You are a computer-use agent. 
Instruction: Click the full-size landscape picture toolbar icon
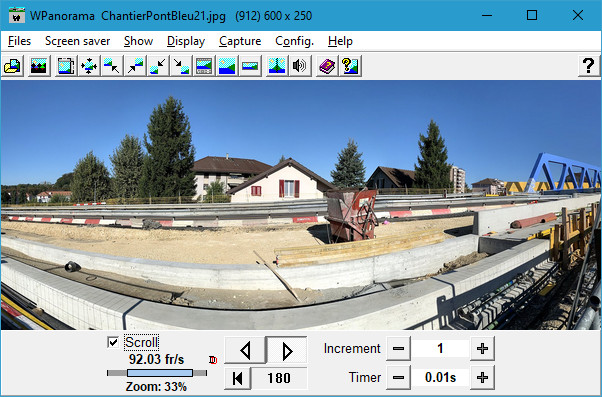pyautogui.click(x=227, y=66)
